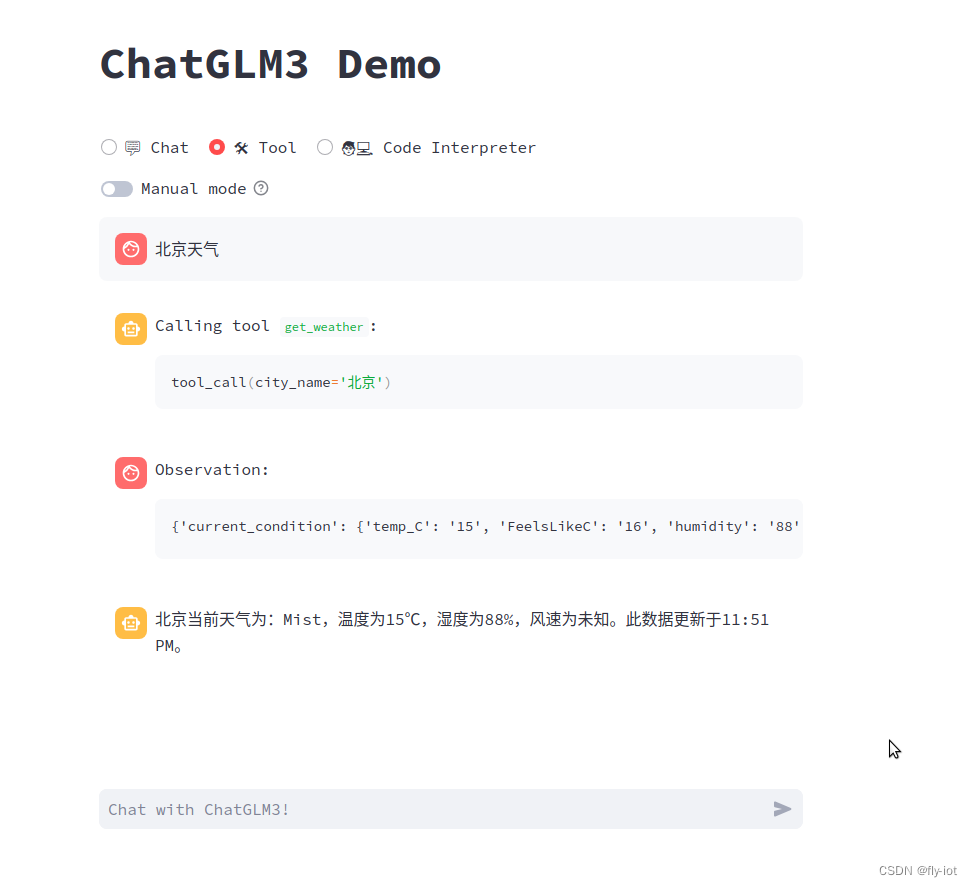Click the assistant avatar beside Calling tool
This screenshot has width=973, height=887.
coord(131,328)
